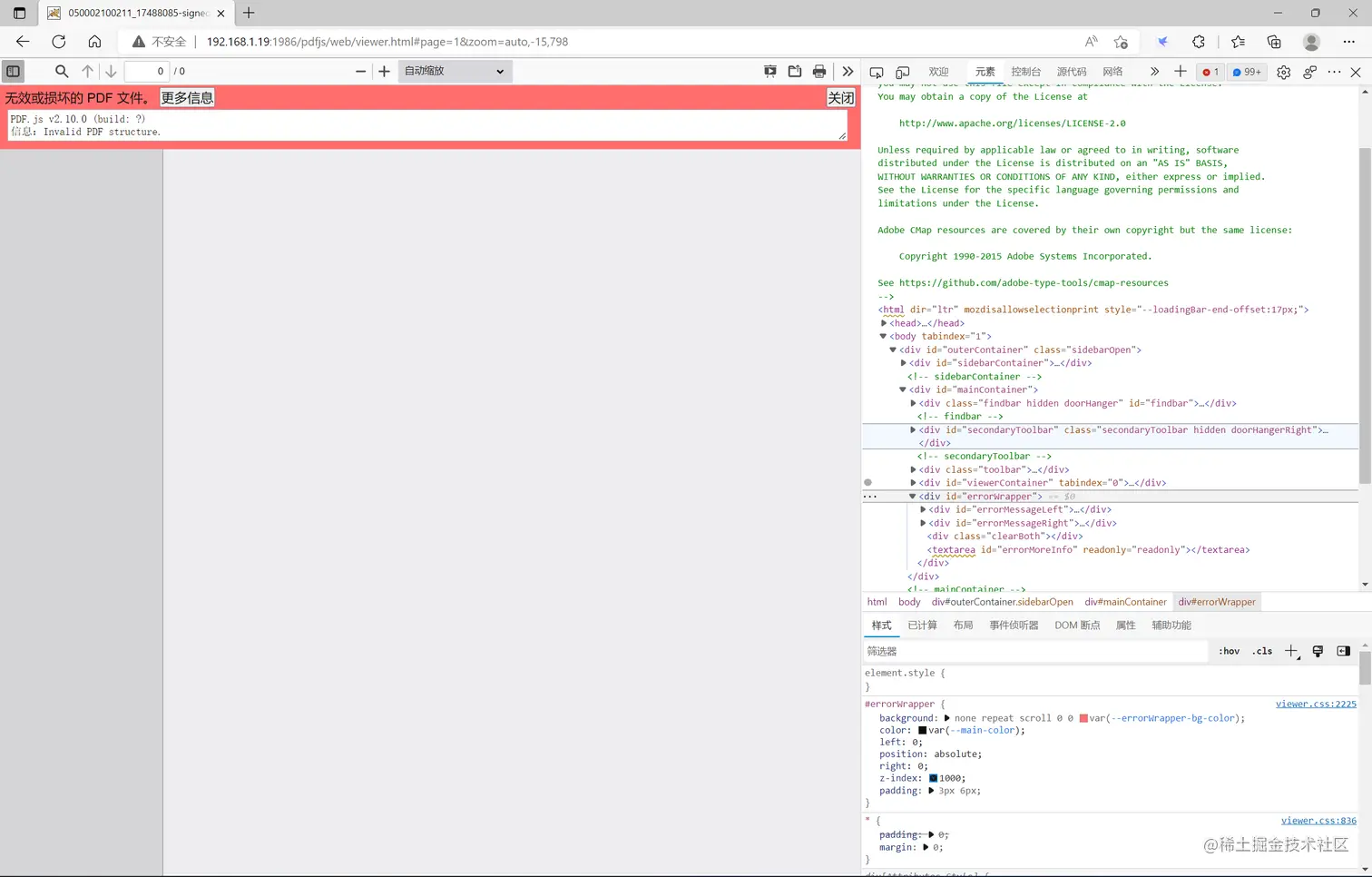Screen dimensions: 1372x877
Task: Open viewer.css:2225 source link
Action: pyautogui.click(x=1316, y=705)
